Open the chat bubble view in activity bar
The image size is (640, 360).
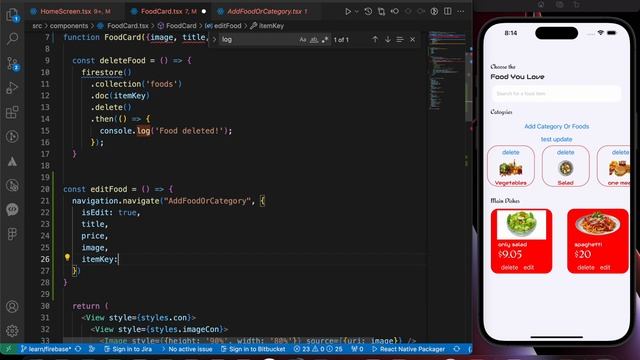point(12,209)
